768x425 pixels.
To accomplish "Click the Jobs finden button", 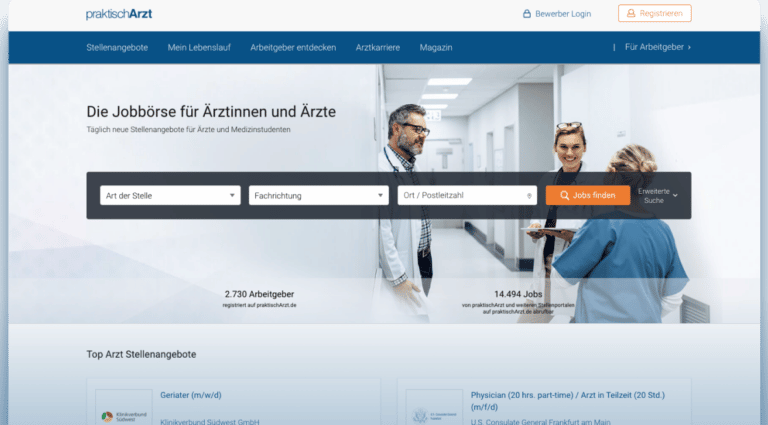I will coord(588,195).
